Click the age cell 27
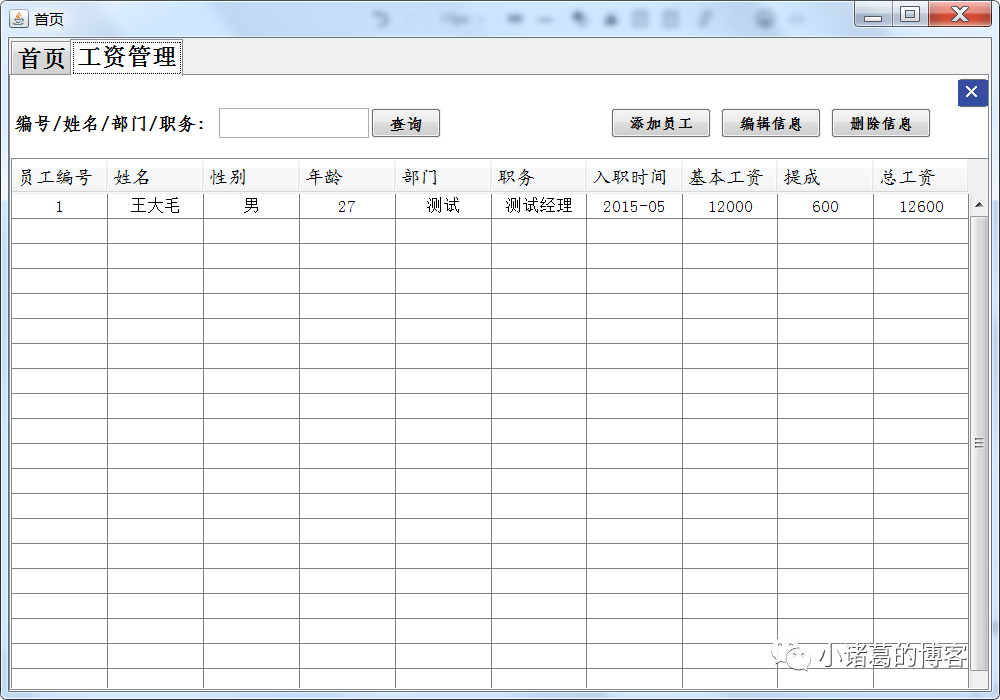Screen dimensions: 1000x700 347,206
